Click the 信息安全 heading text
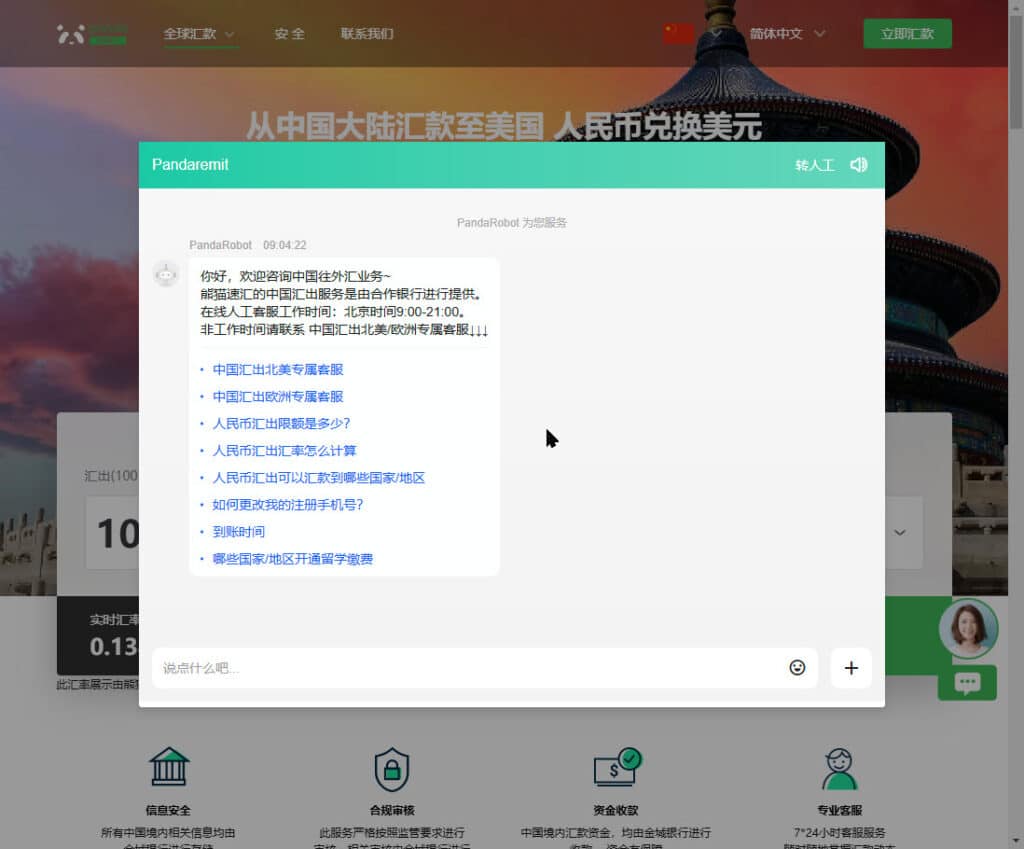Screen dimensions: 1024x849 click(x=168, y=810)
